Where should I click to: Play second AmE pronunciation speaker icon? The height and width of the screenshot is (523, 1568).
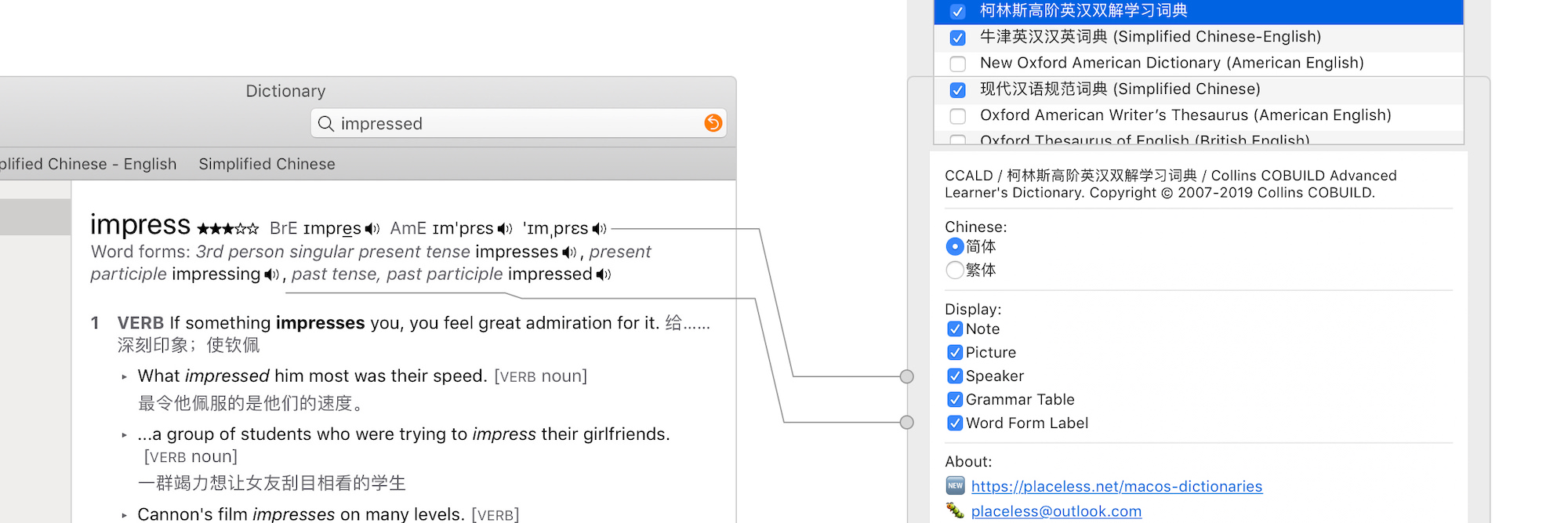tap(599, 229)
